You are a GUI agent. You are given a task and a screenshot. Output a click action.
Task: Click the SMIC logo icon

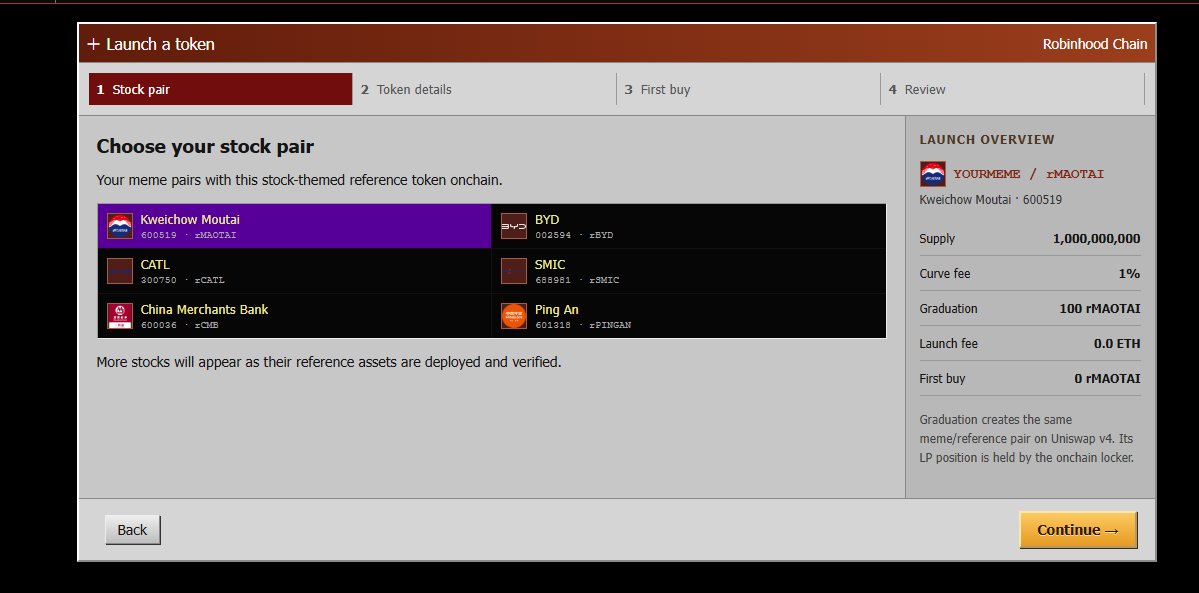514,272
